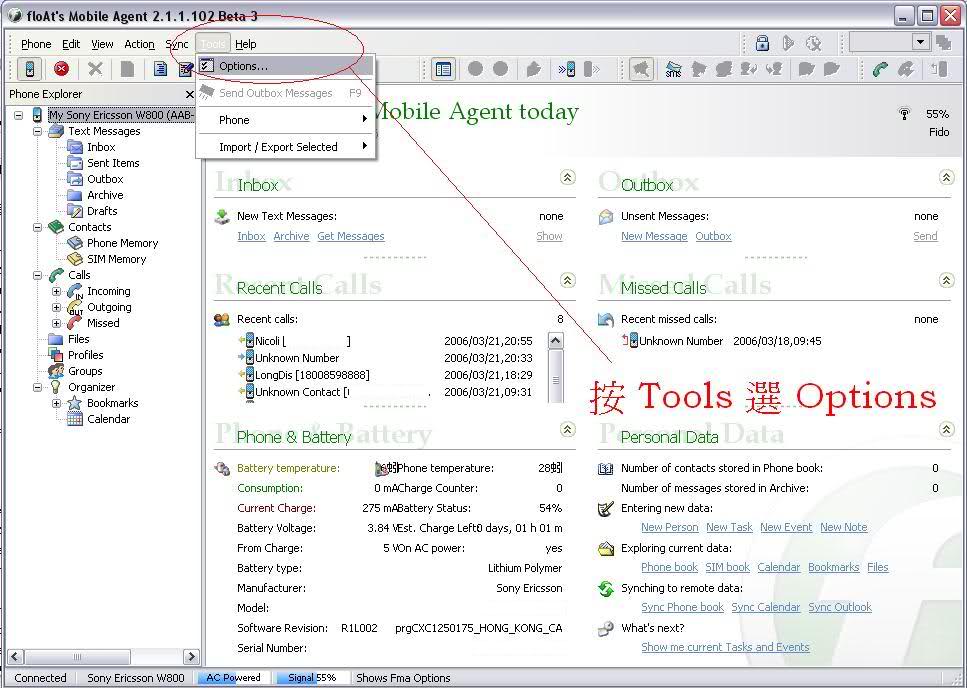Select Sent Items in Text Messages tree
967x688 pixels.
(113, 163)
